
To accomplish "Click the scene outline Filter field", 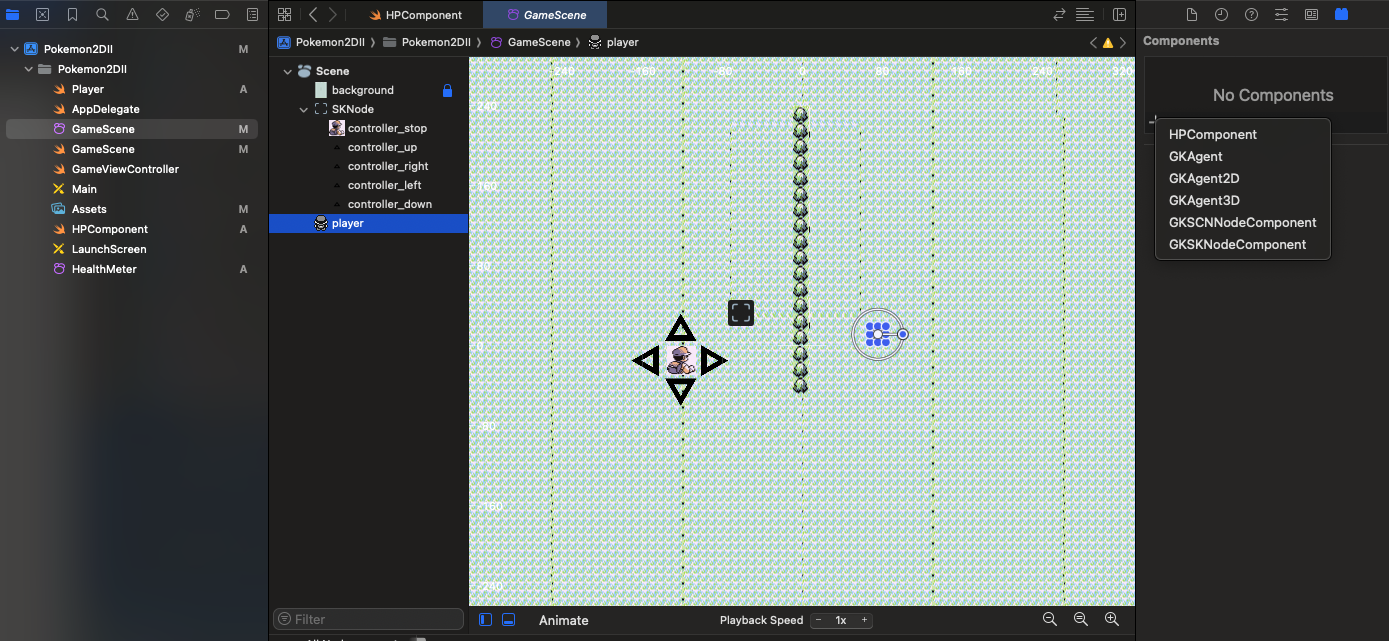I will click(368, 619).
